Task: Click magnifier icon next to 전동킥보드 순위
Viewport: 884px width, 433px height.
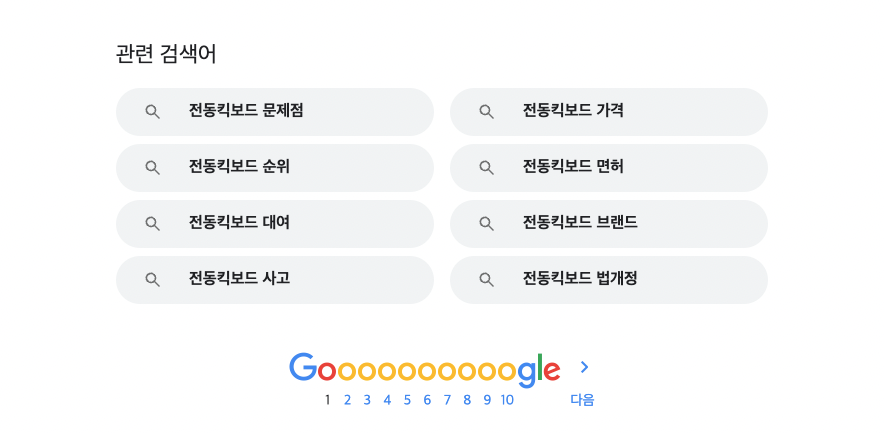Action: point(153,167)
